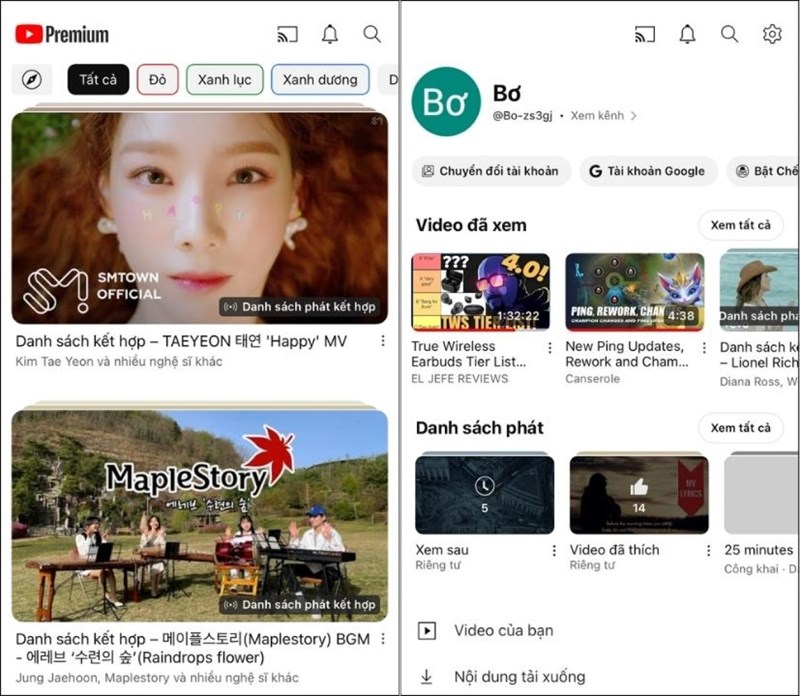Open the "Video đã thích" playlist thumbnail

[639, 494]
